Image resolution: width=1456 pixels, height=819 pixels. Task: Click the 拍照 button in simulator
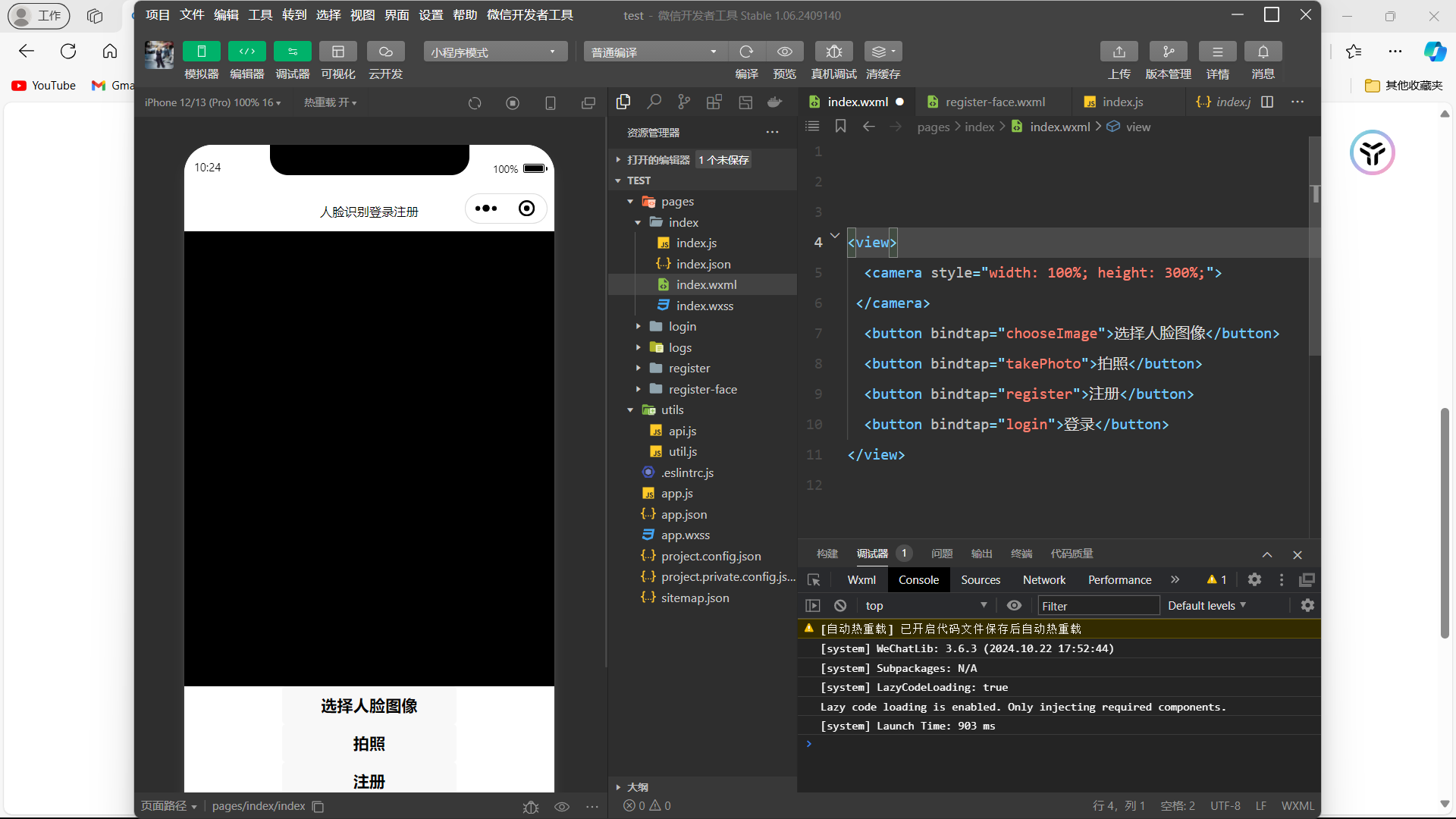tap(369, 744)
